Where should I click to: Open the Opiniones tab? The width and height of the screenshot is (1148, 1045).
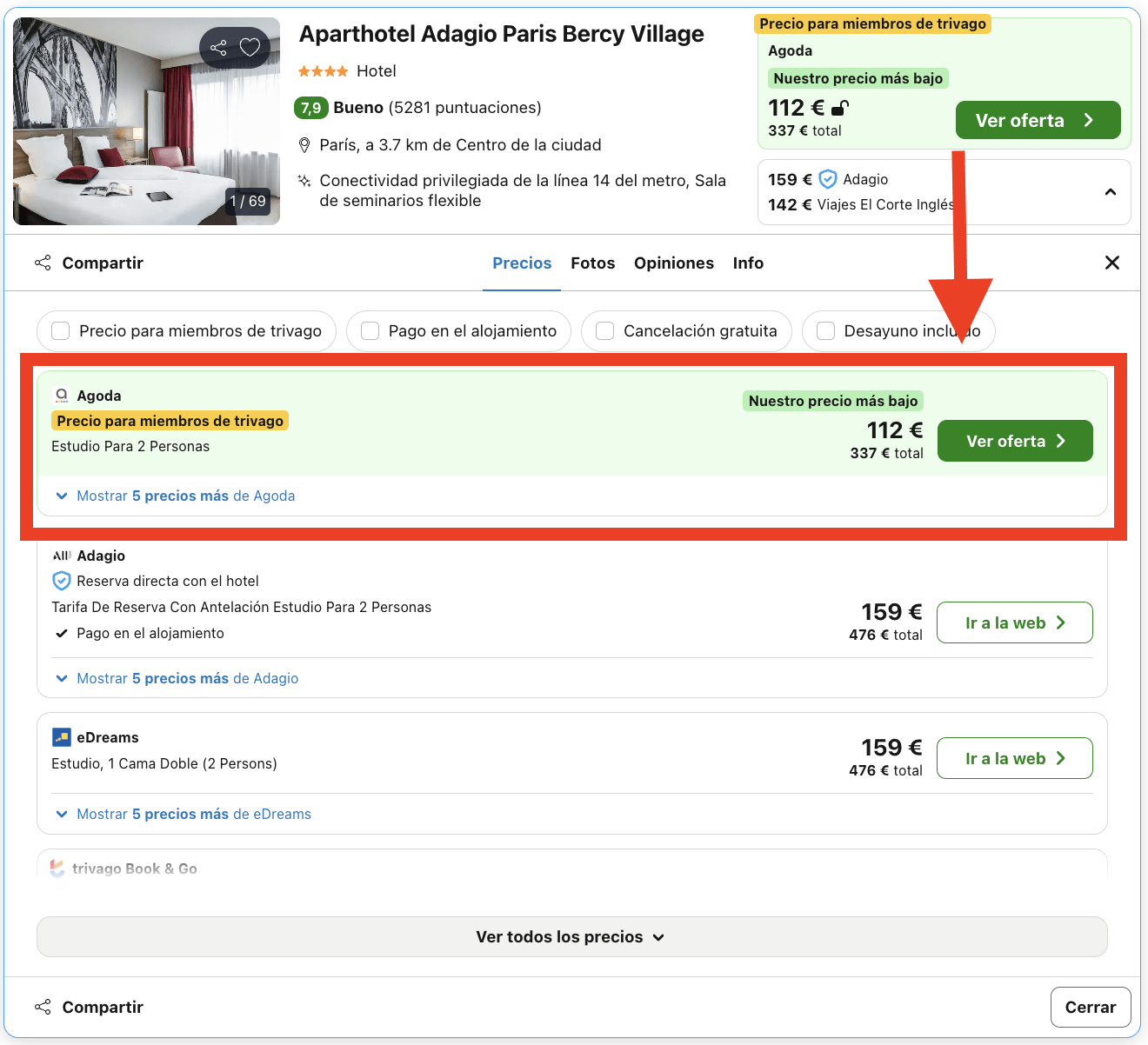(674, 263)
